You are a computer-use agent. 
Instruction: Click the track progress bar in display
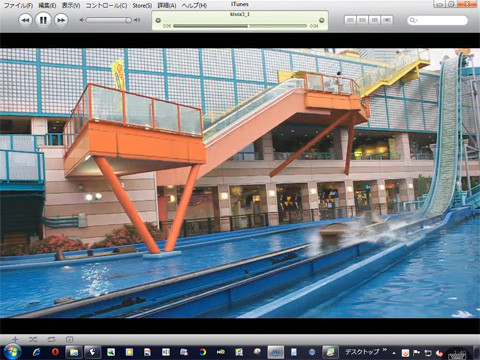(x=240, y=26)
